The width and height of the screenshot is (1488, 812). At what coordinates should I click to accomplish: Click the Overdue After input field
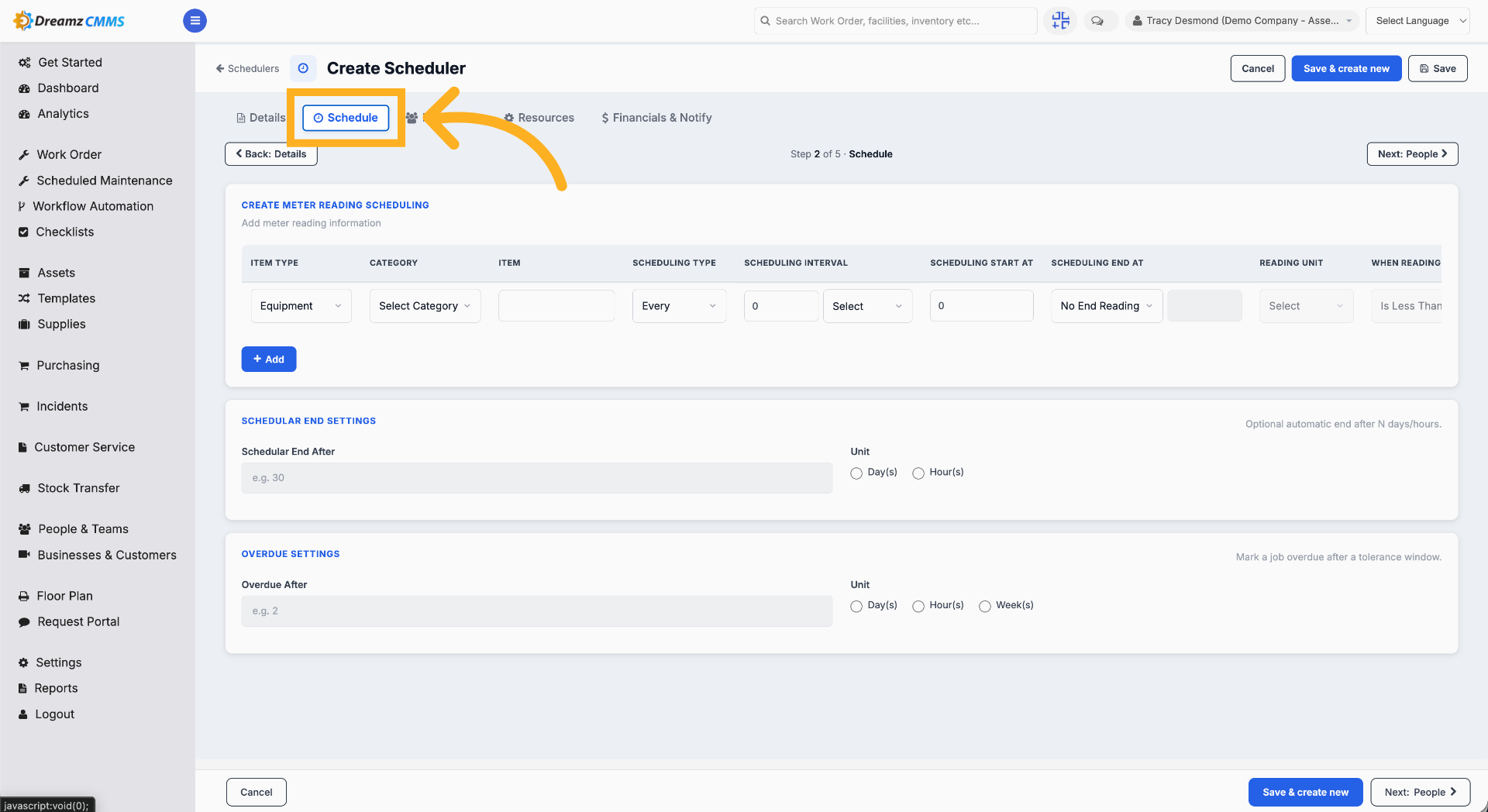537,611
